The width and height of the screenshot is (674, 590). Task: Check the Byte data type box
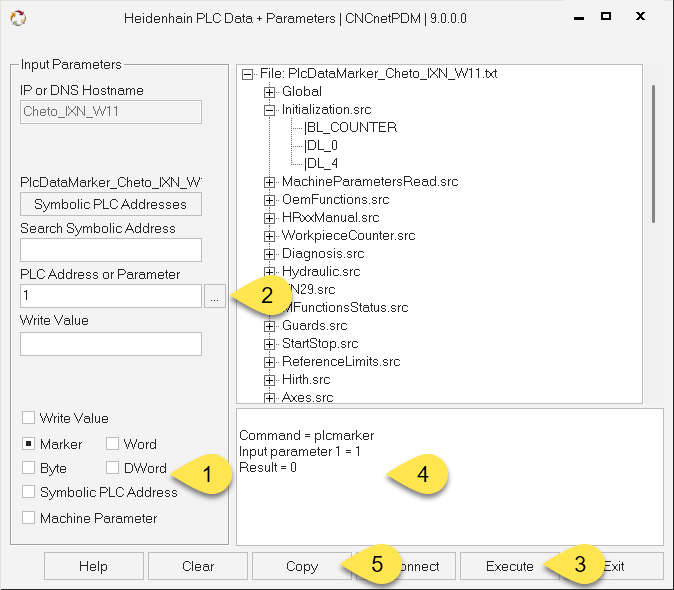click(x=28, y=468)
